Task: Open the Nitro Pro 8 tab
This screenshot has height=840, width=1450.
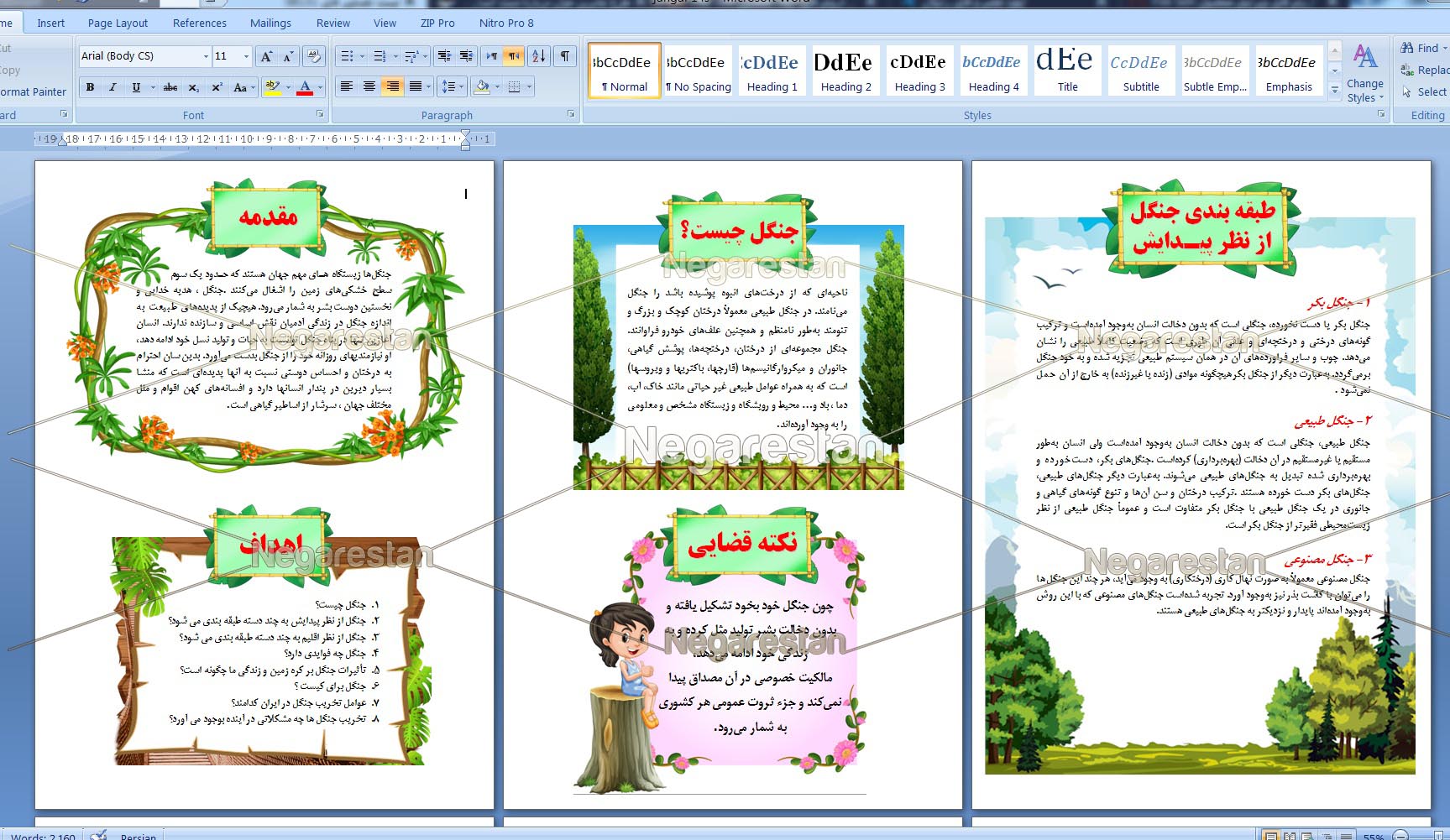Action: [x=505, y=23]
